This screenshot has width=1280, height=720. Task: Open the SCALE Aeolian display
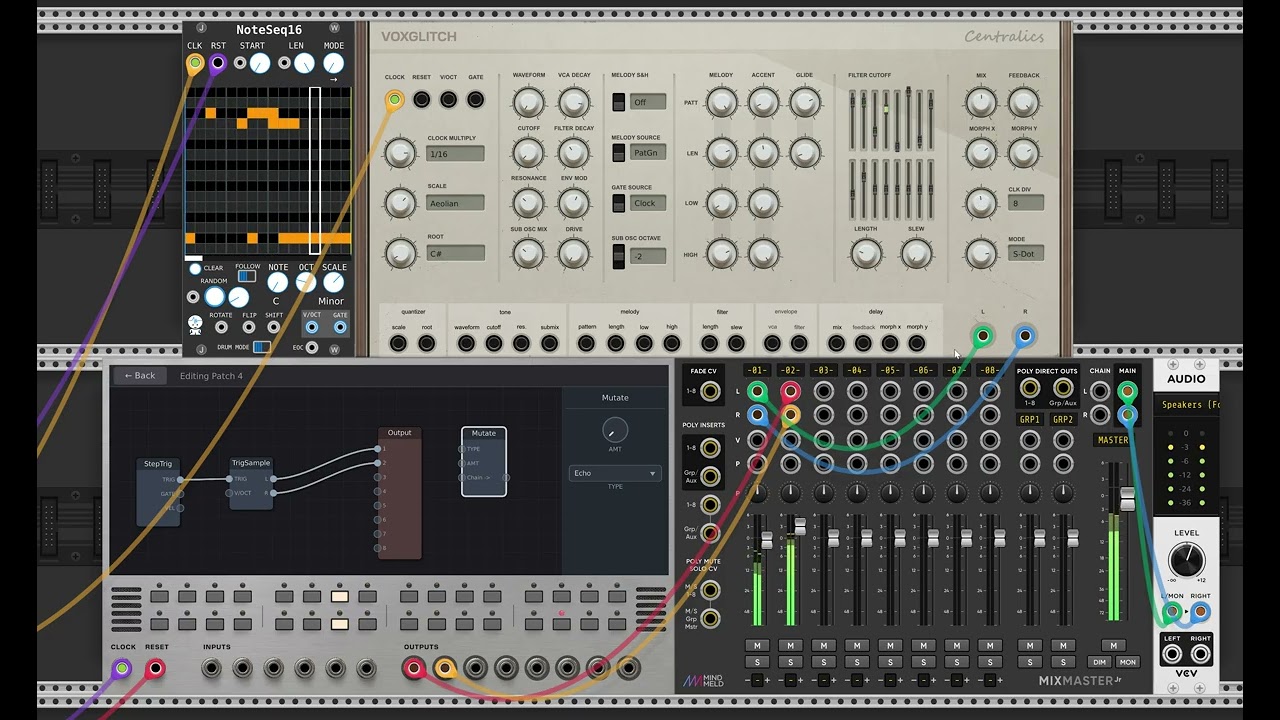point(455,203)
